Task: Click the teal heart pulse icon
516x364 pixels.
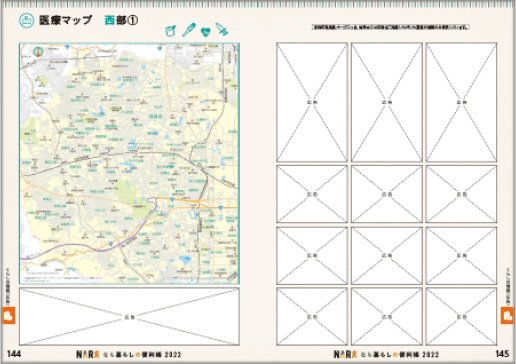Action: pyautogui.click(x=206, y=32)
